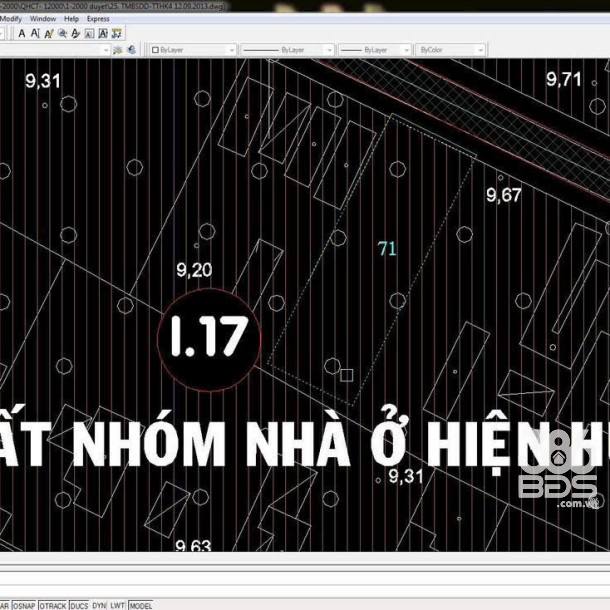610x610 pixels.
Task: Open the Text Style icon
Action: coord(75,33)
